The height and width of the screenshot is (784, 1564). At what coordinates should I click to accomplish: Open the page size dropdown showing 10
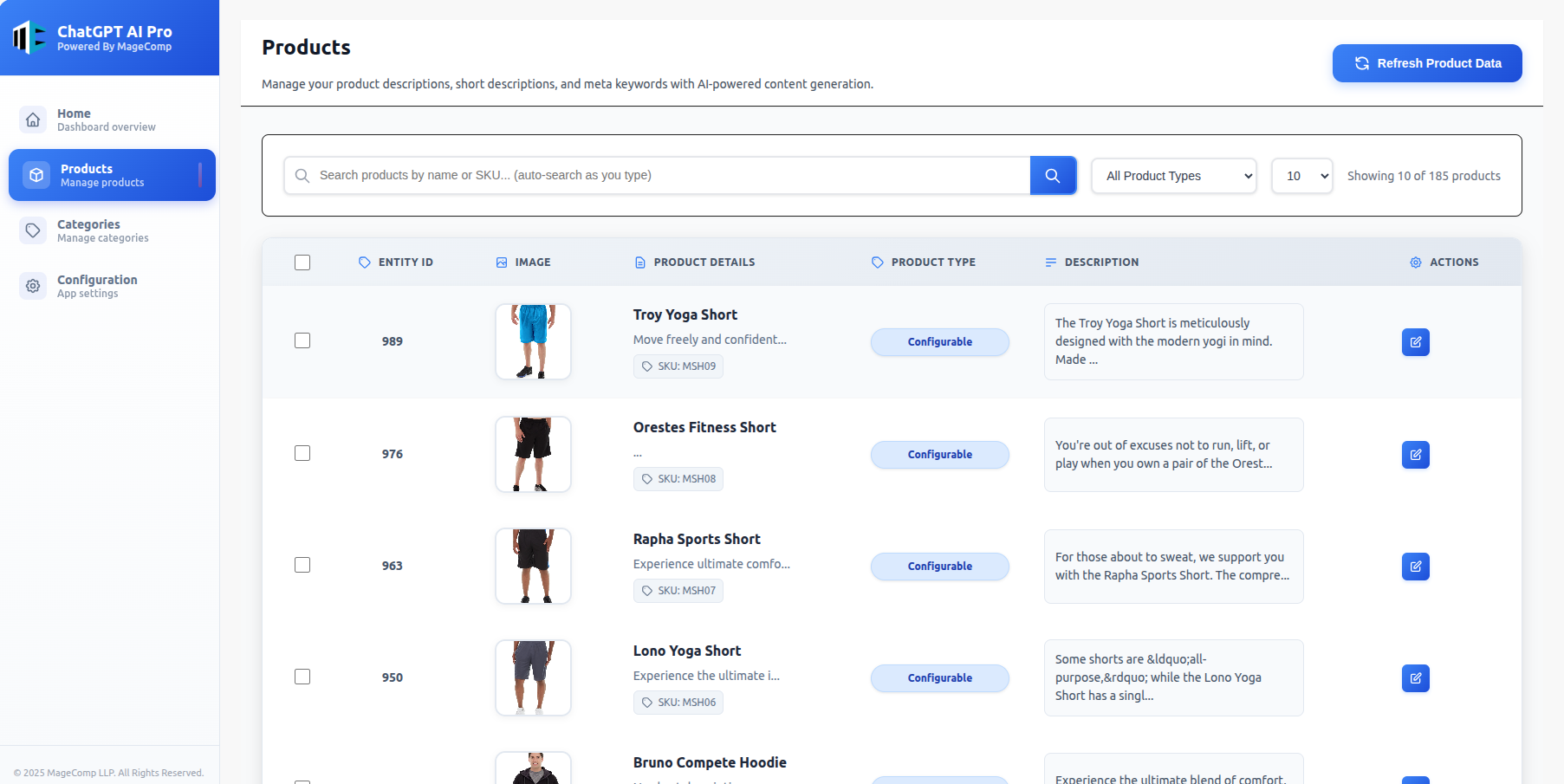click(x=1301, y=176)
